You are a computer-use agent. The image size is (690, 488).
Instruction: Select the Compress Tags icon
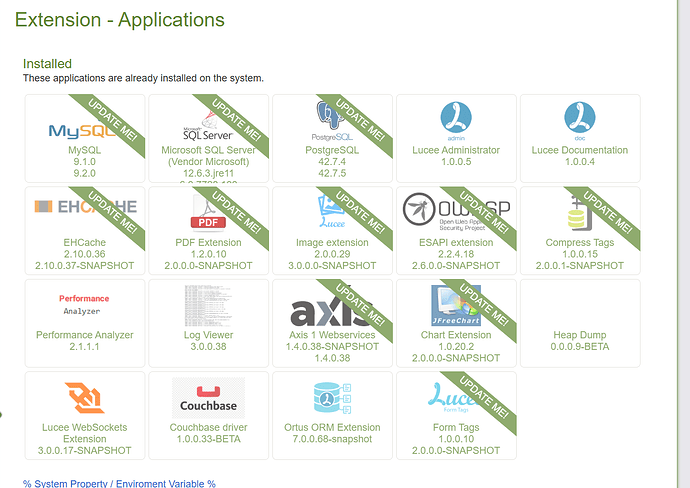(x=580, y=211)
